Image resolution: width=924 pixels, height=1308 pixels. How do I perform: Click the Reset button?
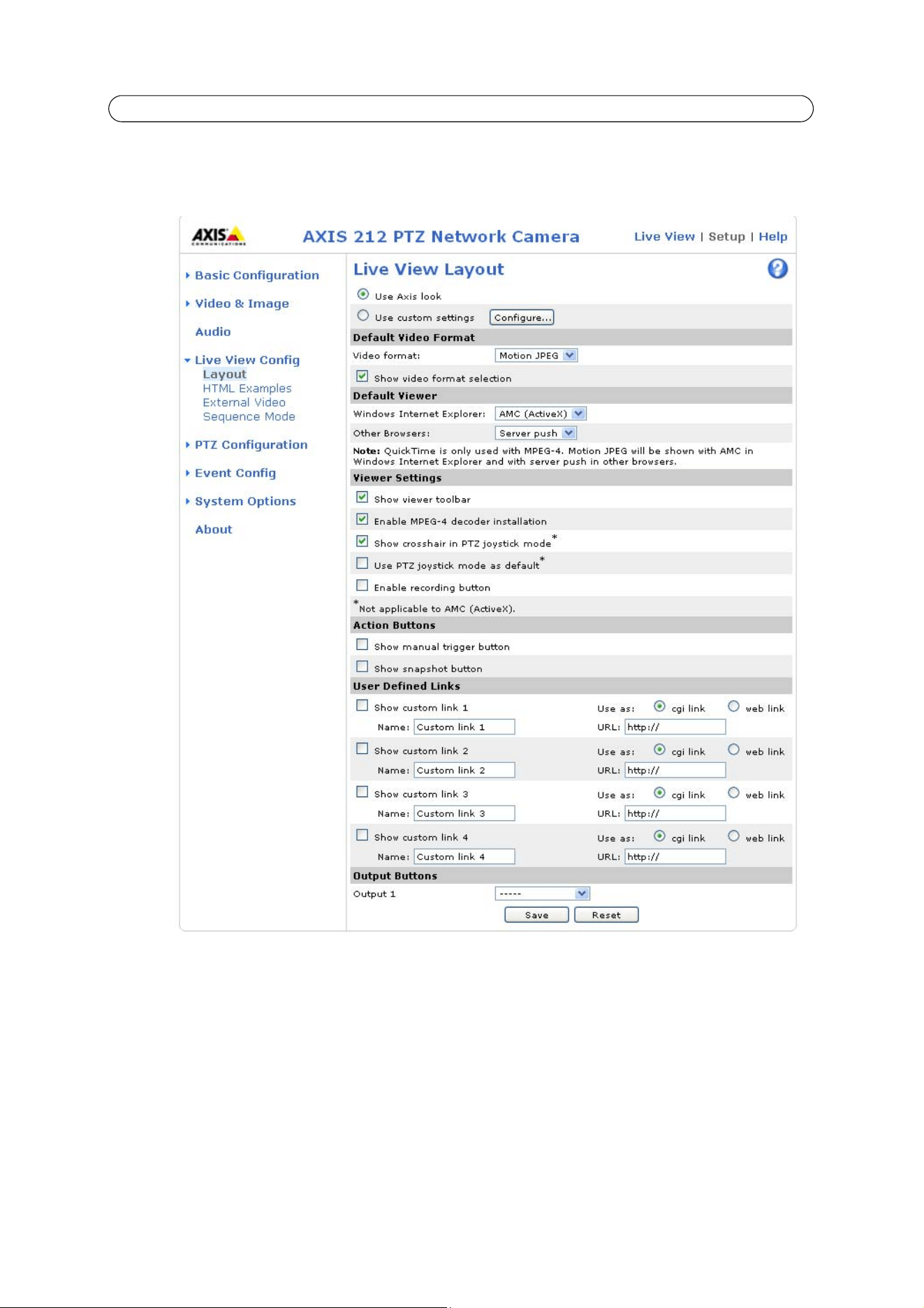click(x=606, y=915)
